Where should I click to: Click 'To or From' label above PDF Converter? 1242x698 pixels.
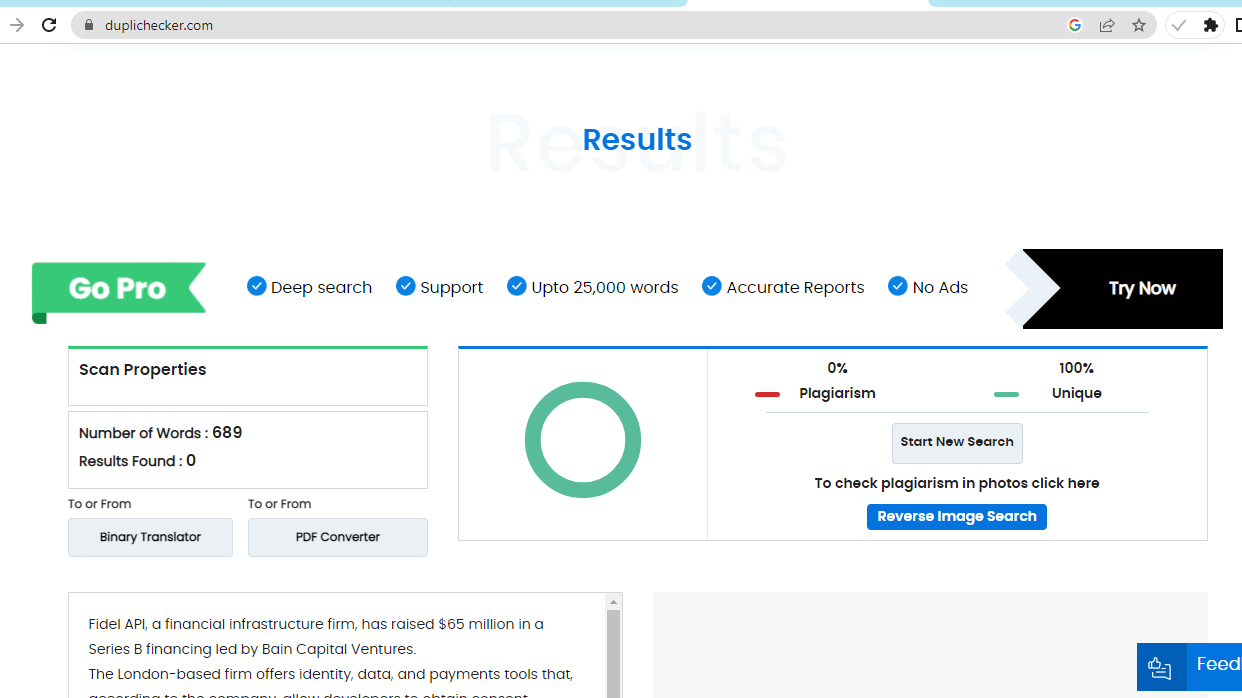(x=279, y=504)
